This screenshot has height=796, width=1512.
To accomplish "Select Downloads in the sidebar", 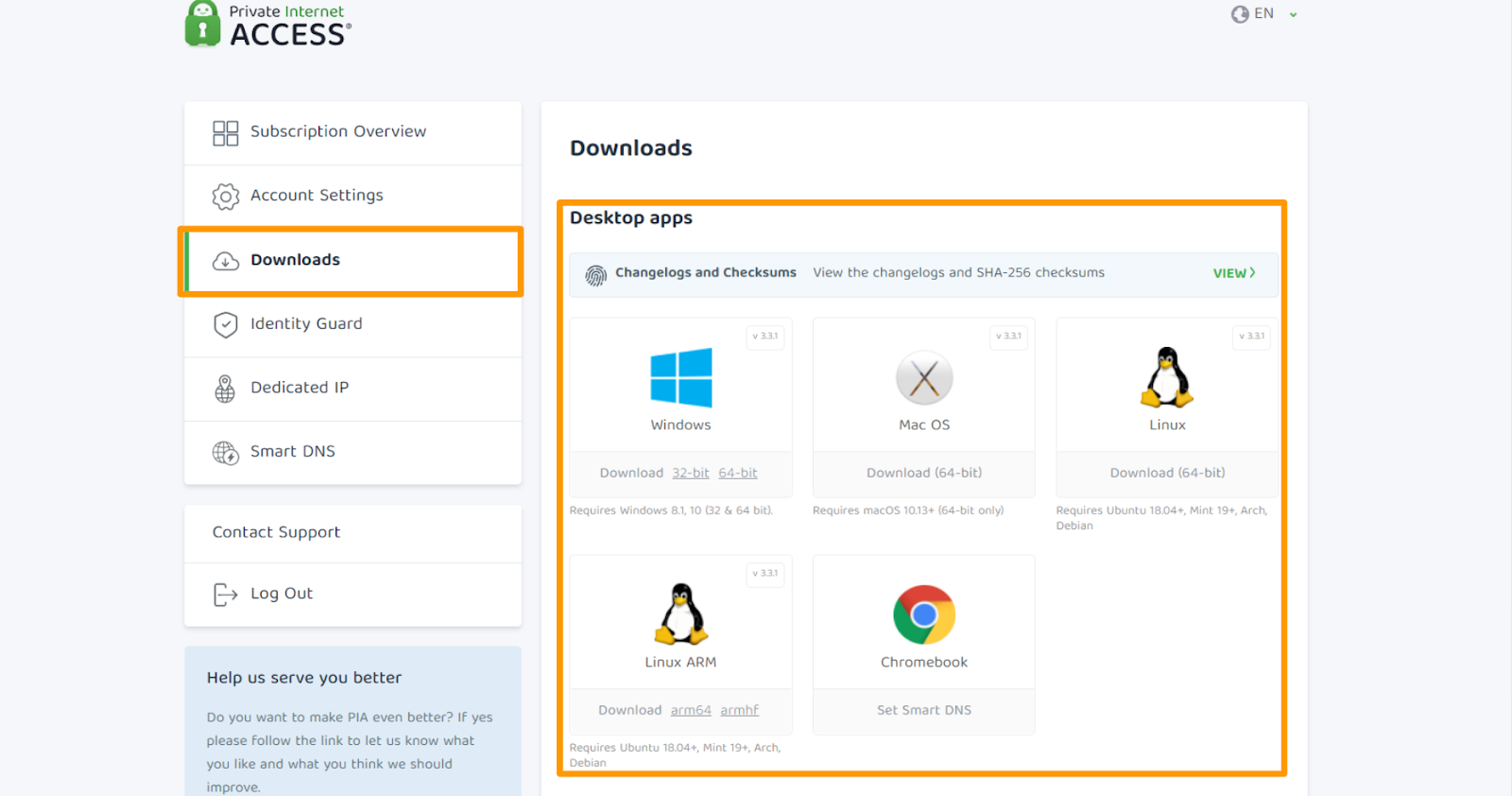I will pos(352,261).
